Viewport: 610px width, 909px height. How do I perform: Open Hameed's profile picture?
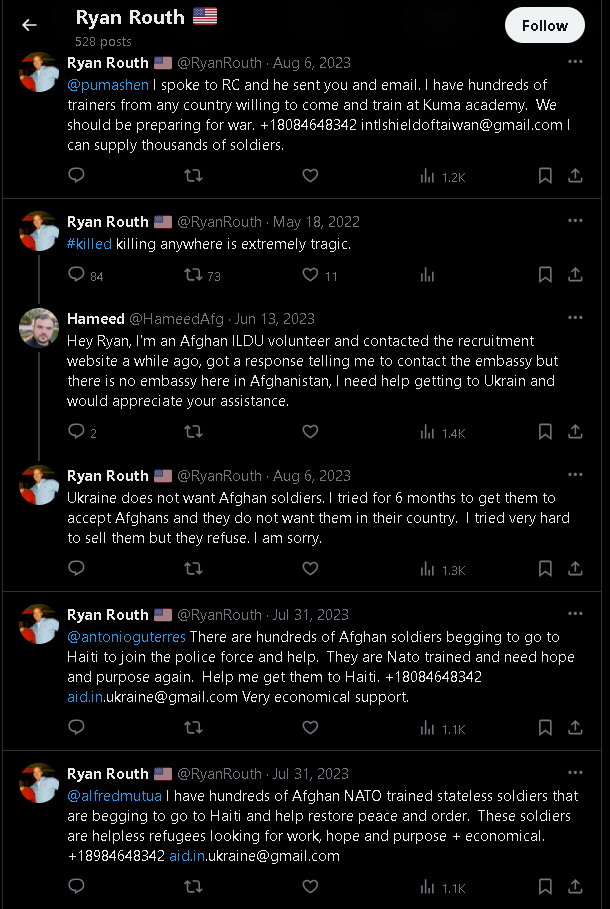(x=39, y=328)
